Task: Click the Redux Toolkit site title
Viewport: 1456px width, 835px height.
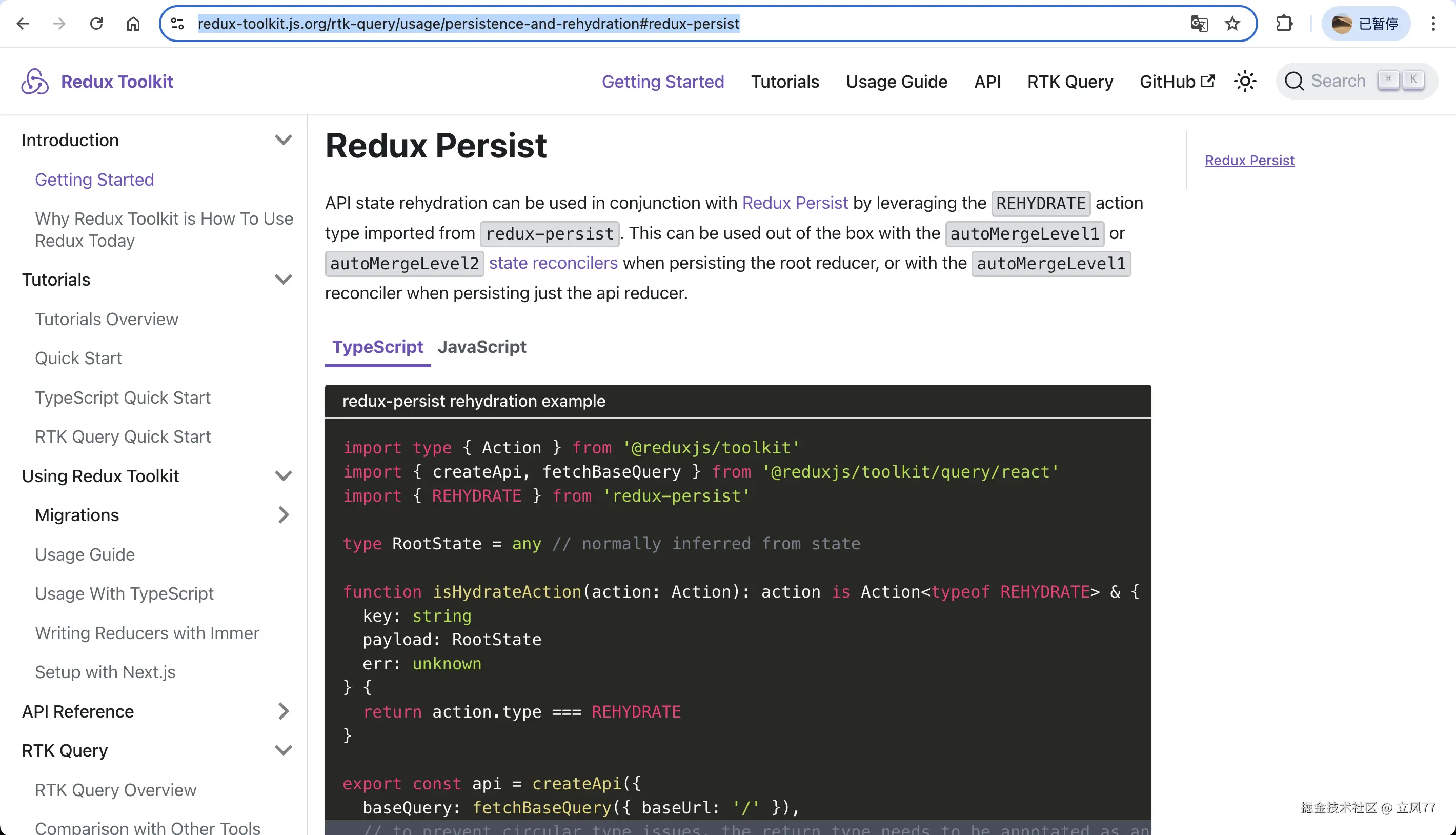Action: point(117,82)
